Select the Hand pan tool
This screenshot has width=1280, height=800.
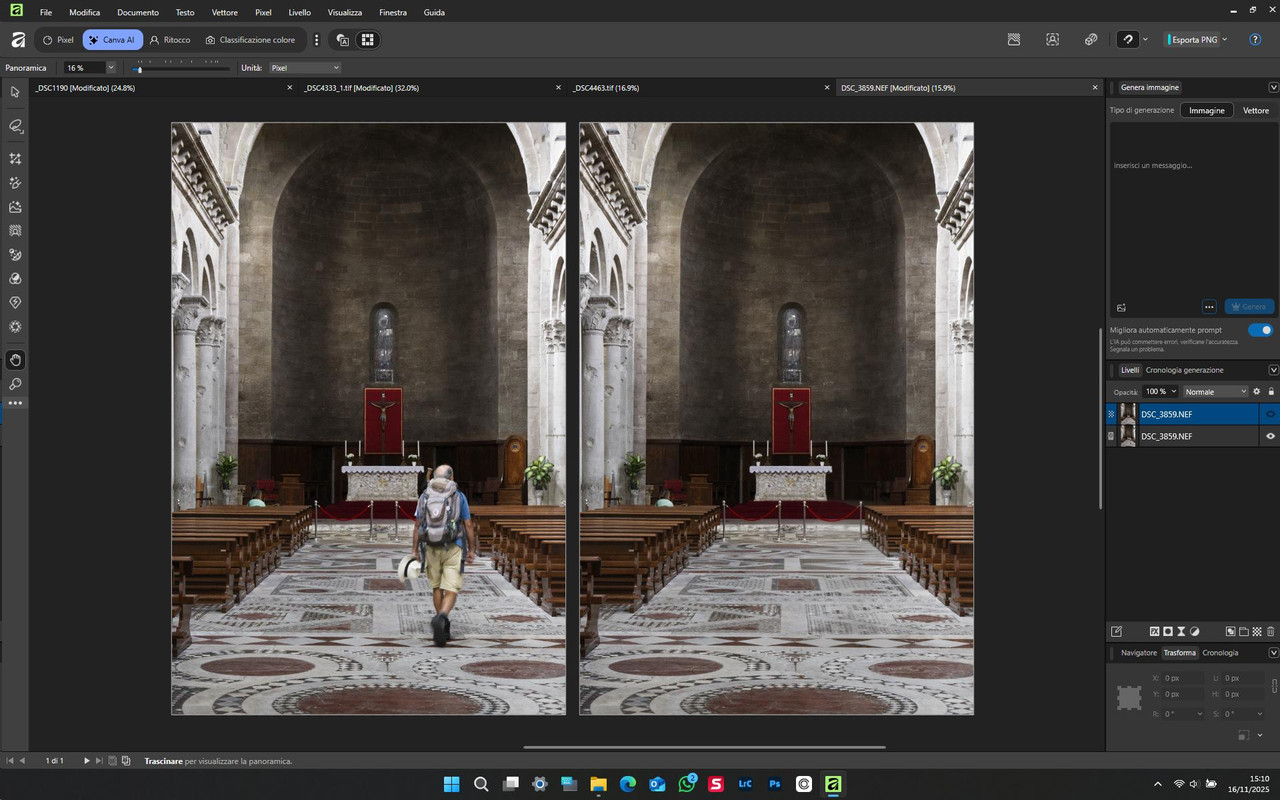pos(15,360)
